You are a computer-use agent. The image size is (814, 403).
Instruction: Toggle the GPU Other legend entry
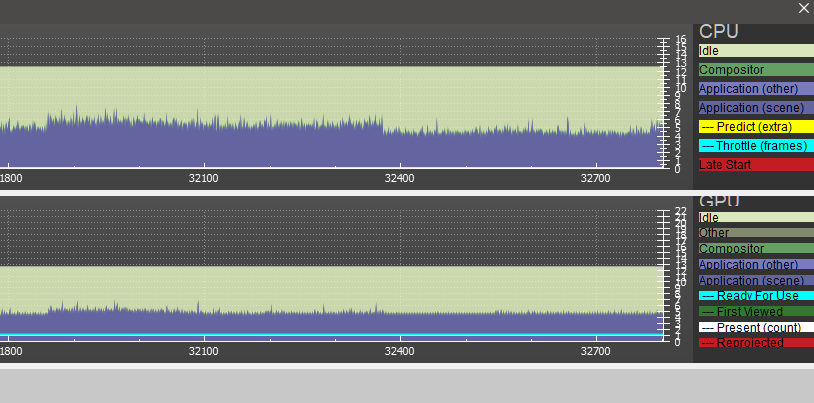[756, 233]
